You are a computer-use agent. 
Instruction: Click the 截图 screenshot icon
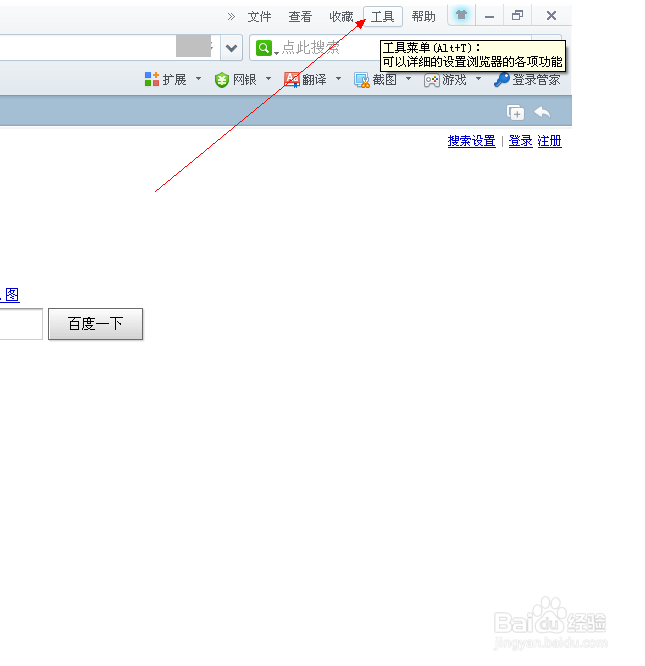362,80
